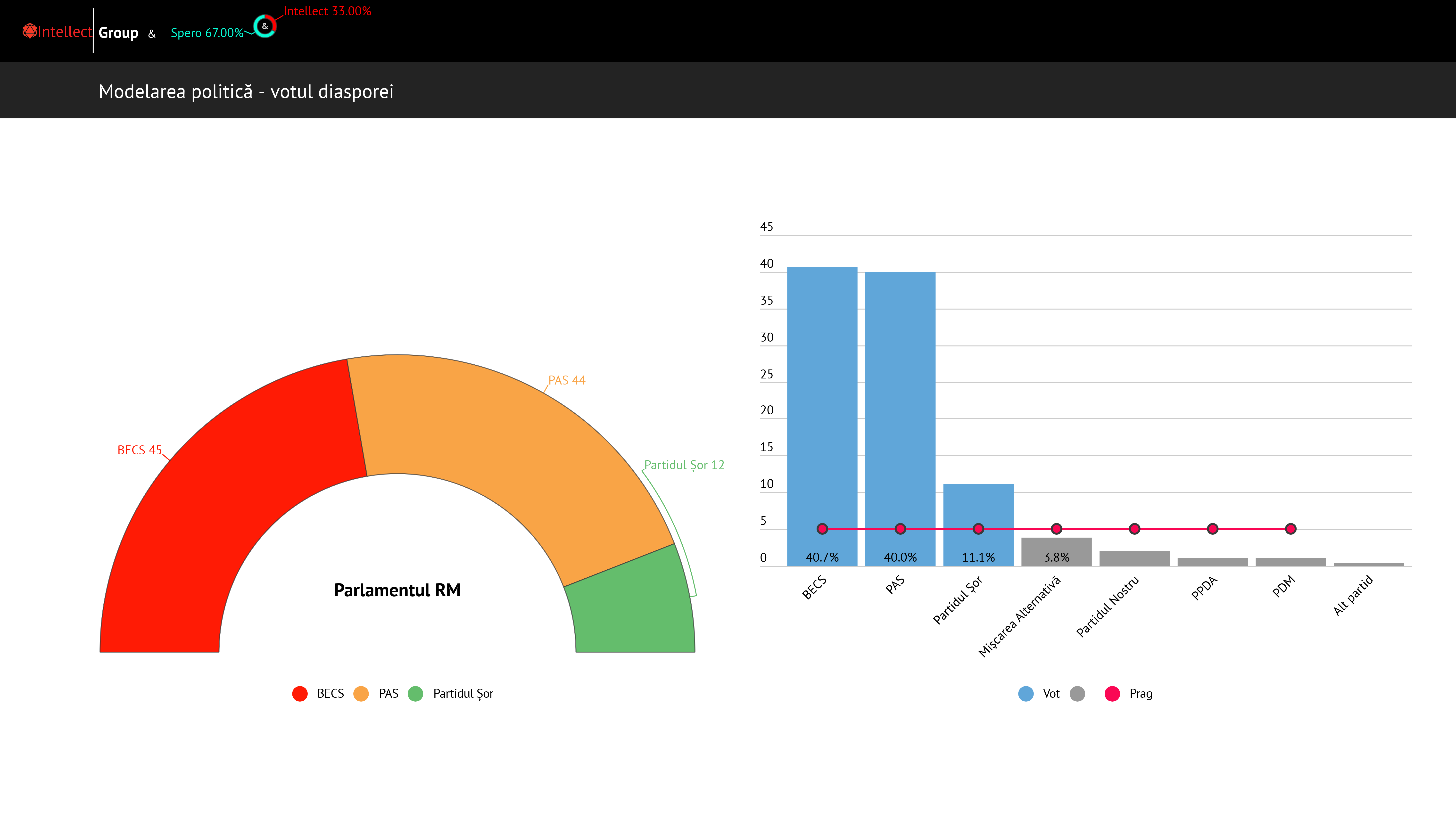This screenshot has height=819, width=1456.
Task: Click the Prag threshold point above the PDM bar
Action: tap(1291, 529)
